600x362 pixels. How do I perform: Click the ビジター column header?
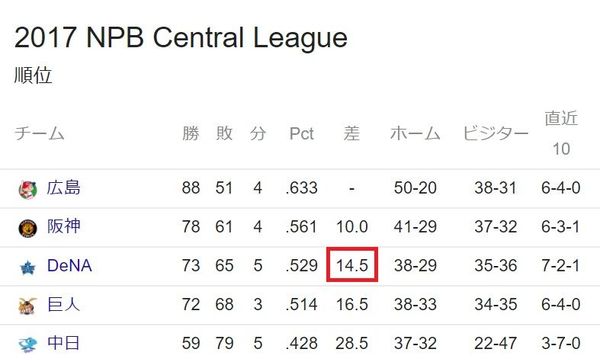click(496, 134)
